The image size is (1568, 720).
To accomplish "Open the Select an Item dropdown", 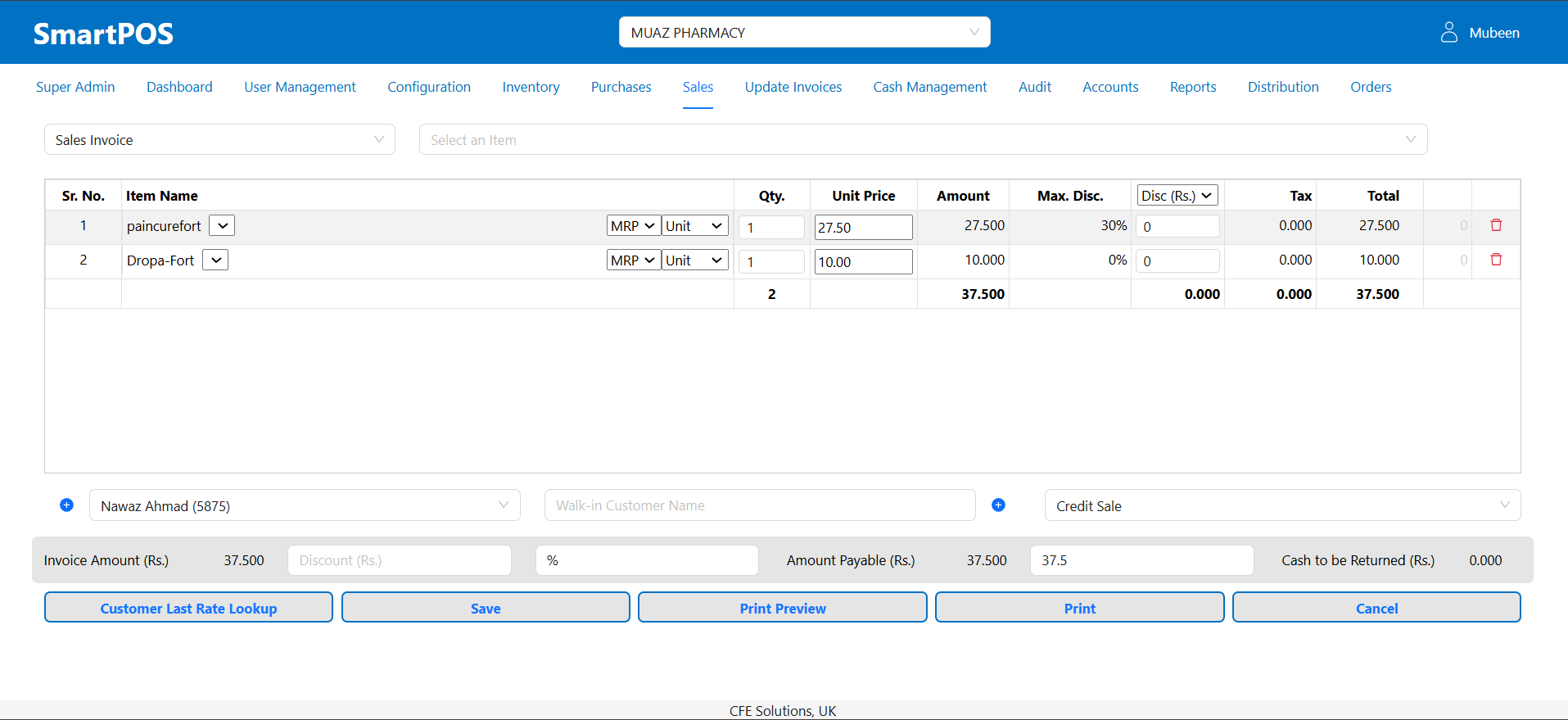I will tap(923, 139).
